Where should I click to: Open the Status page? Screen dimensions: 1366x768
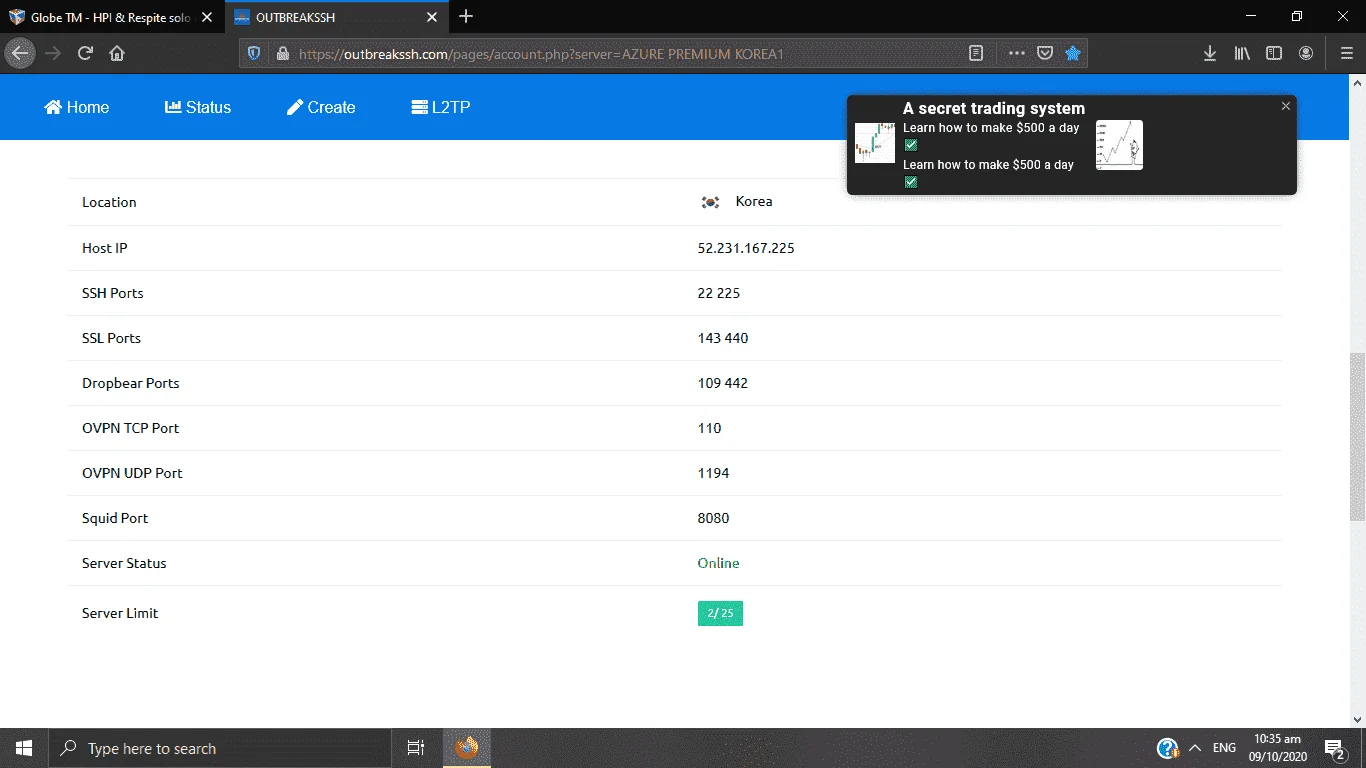click(x=198, y=107)
